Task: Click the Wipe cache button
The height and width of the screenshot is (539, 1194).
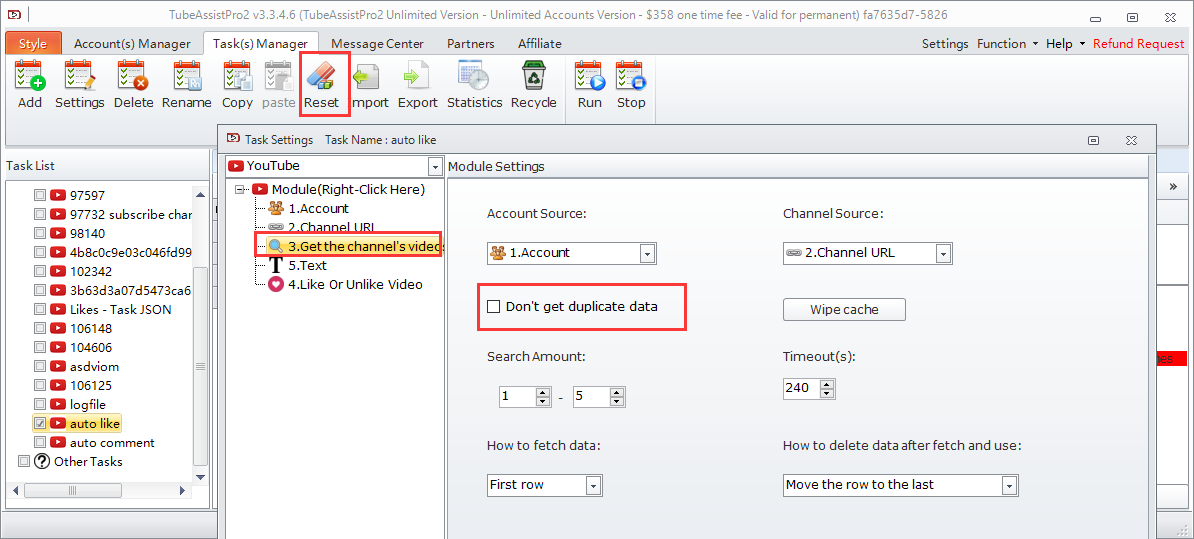Action: pos(844,310)
